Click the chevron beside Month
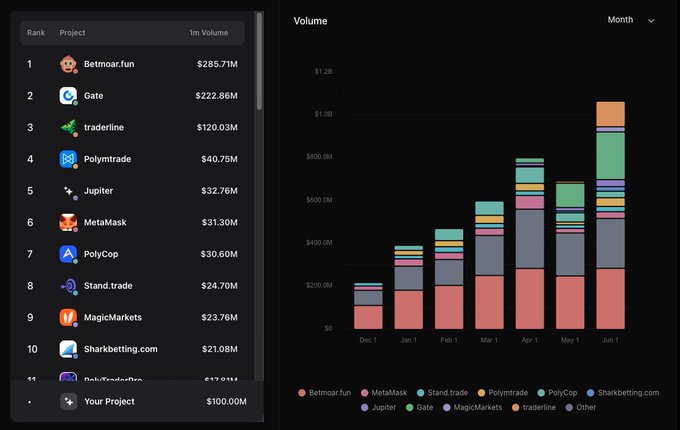The width and height of the screenshot is (680, 430). (x=651, y=20)
